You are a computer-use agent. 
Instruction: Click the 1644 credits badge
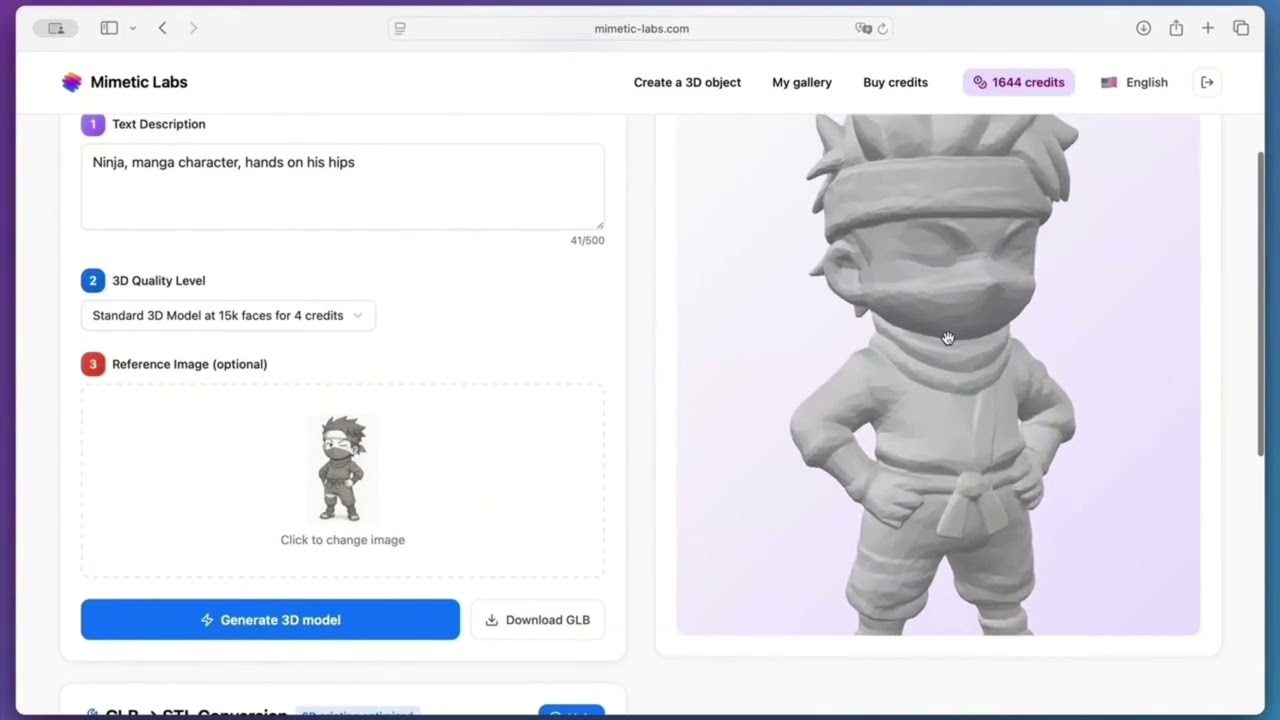[1019, 82]
